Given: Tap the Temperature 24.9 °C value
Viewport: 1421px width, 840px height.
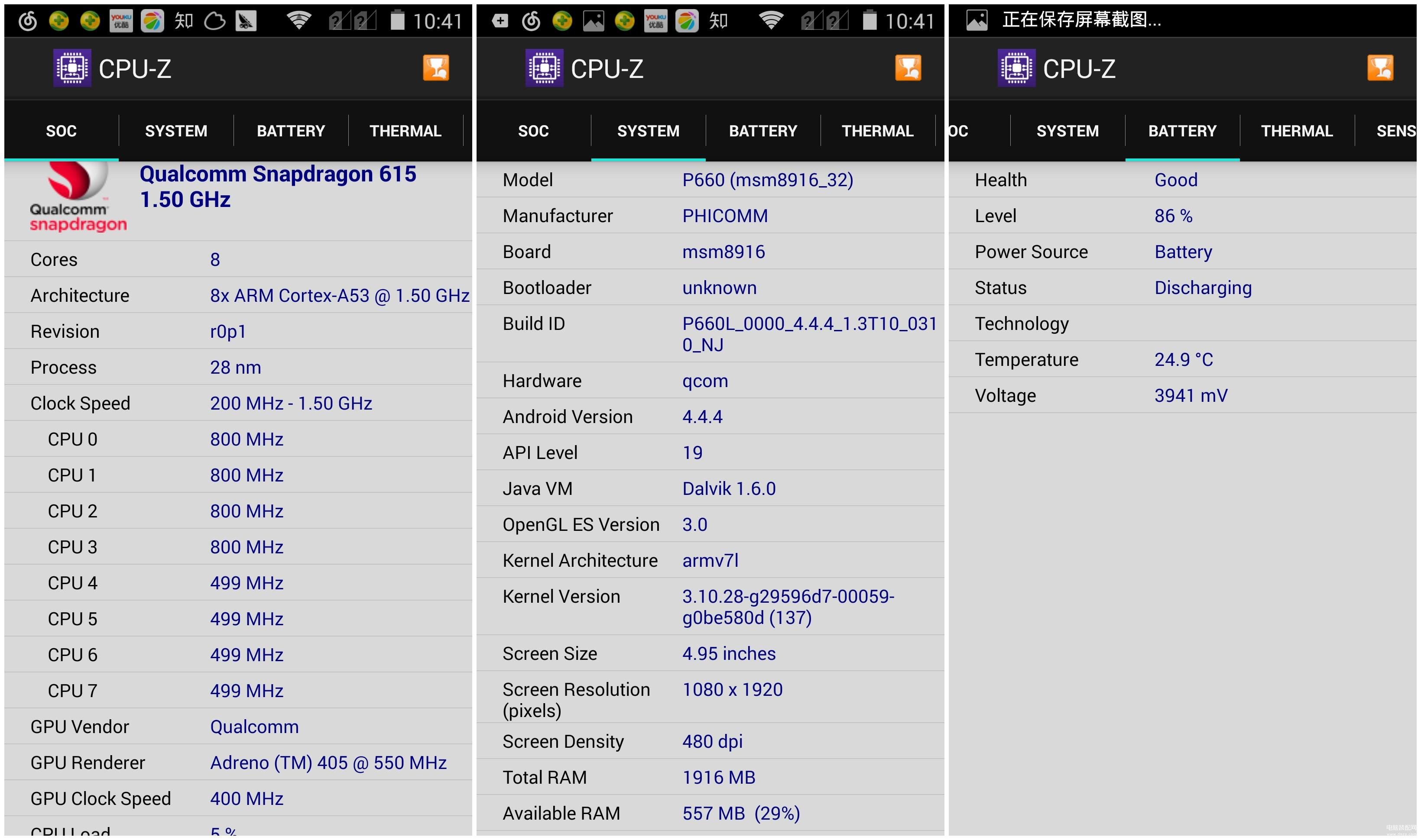Looking at the screenshot, I should [x=1184, y=359].
